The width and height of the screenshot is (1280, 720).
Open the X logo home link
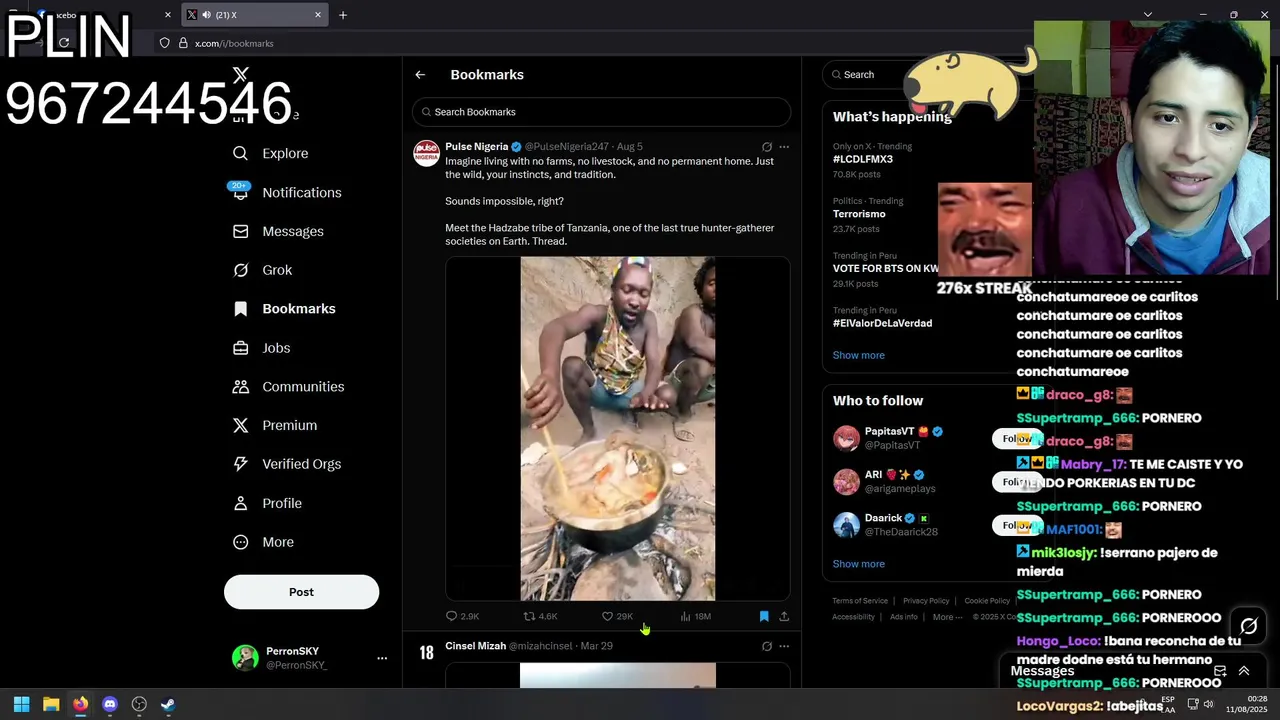tap(240, 75)
